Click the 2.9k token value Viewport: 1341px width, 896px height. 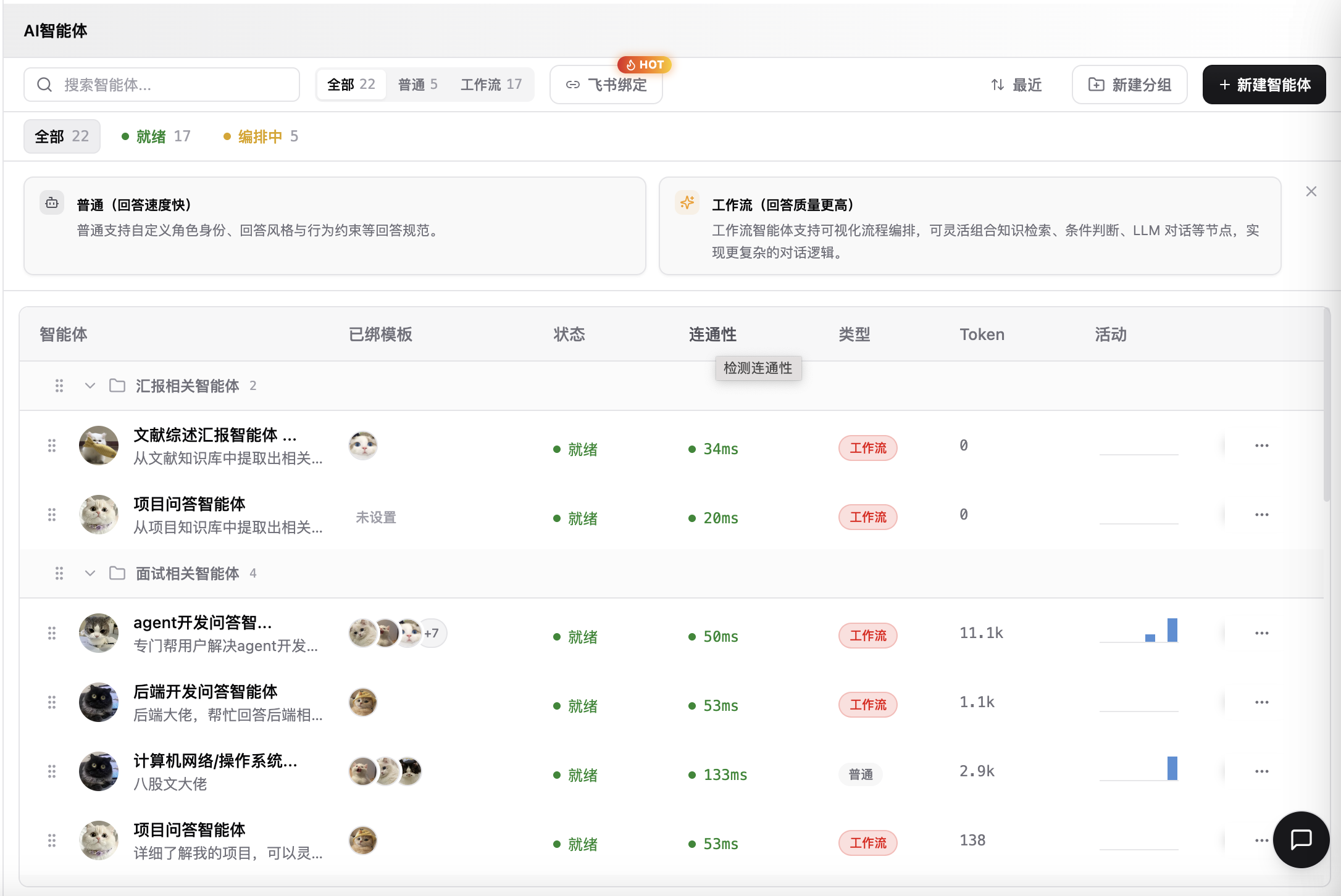tap(977, 771)
